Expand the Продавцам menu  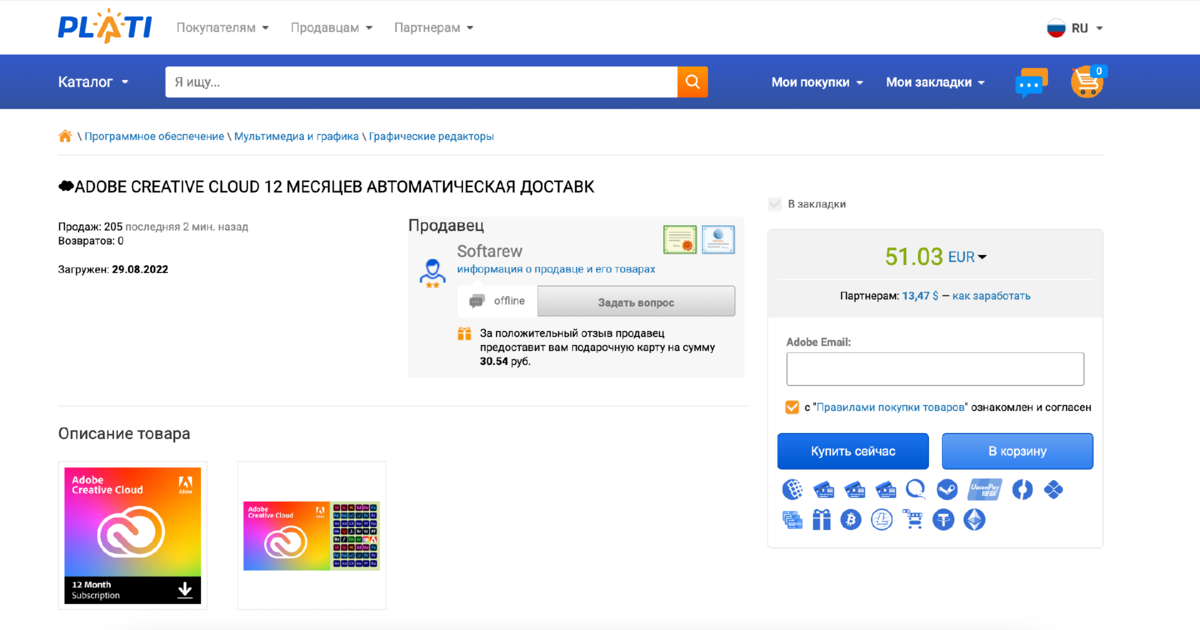click(x=332, y=28)
